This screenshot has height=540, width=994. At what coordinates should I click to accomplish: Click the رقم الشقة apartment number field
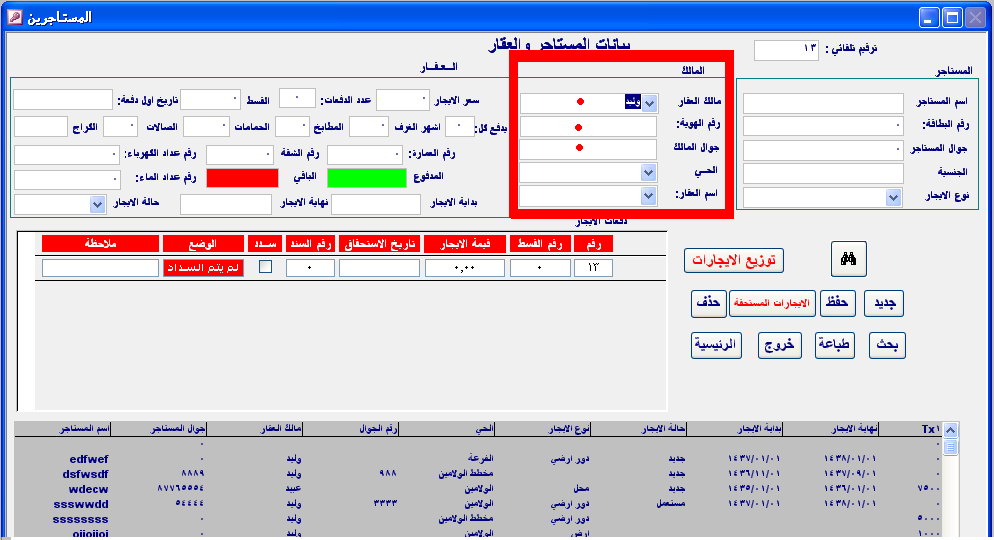click(240, 155)
